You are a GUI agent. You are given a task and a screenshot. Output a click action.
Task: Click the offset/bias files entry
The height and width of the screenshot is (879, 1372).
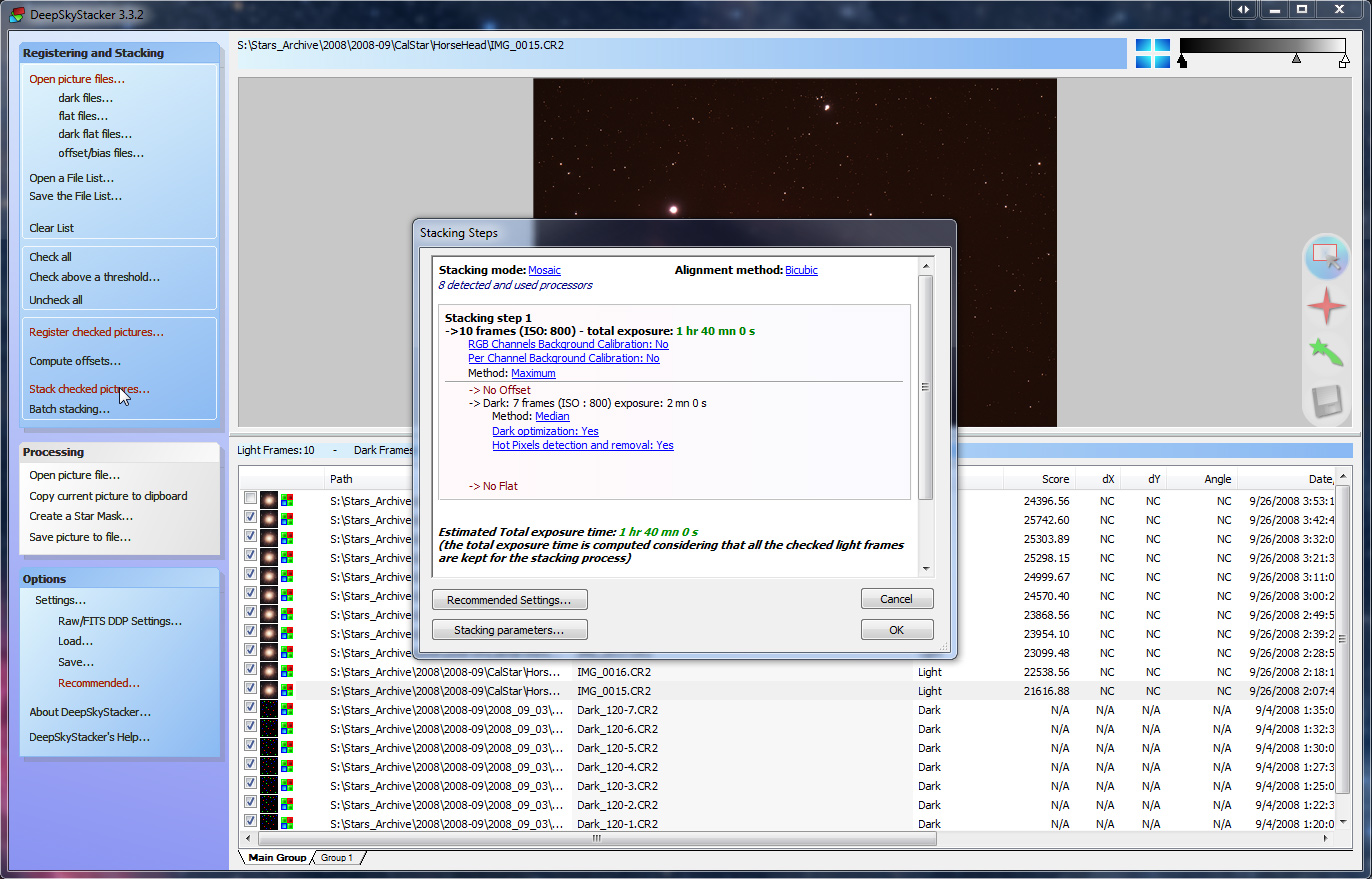[101, 153]
